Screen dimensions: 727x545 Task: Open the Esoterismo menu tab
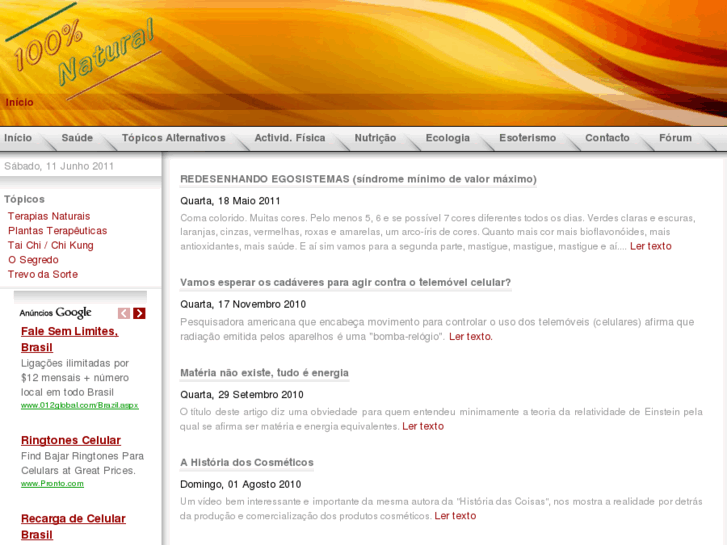click(527, 138)
